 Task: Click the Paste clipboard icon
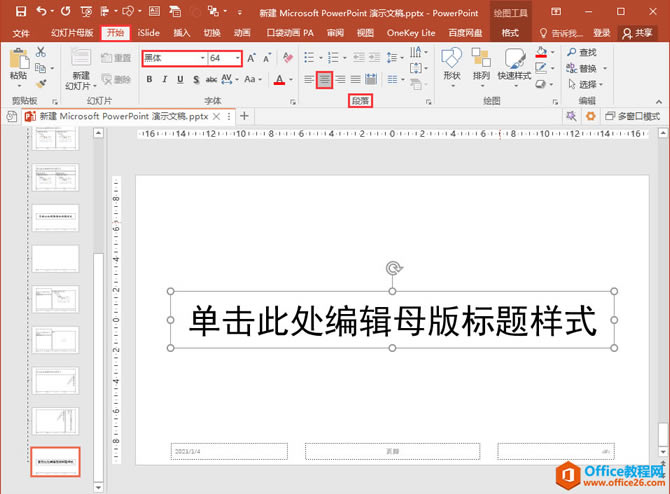coord(19,59)
